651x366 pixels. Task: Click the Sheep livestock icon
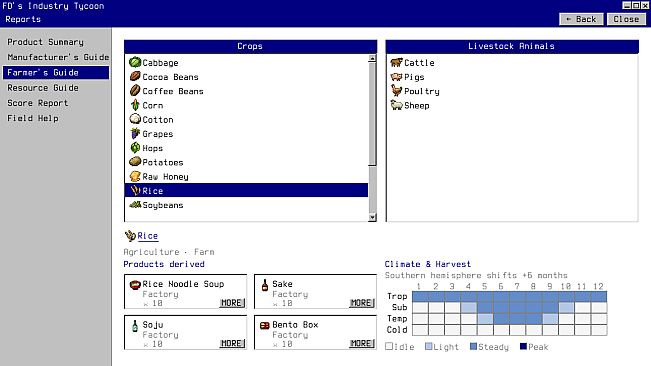pyautogui.click(x=396, y=105)
